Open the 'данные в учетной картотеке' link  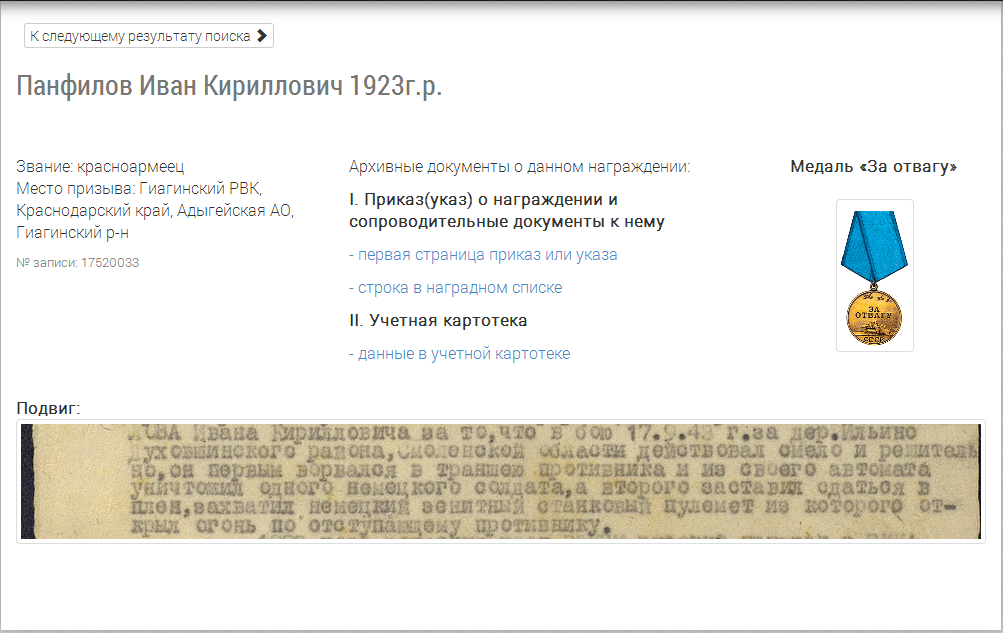coord(459,354)
